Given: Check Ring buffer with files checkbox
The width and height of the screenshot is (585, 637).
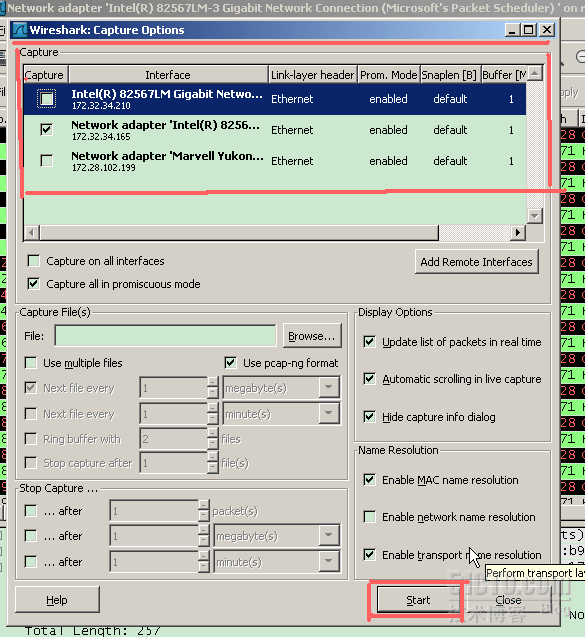Looking at the screenshot, I should point(31,439).
